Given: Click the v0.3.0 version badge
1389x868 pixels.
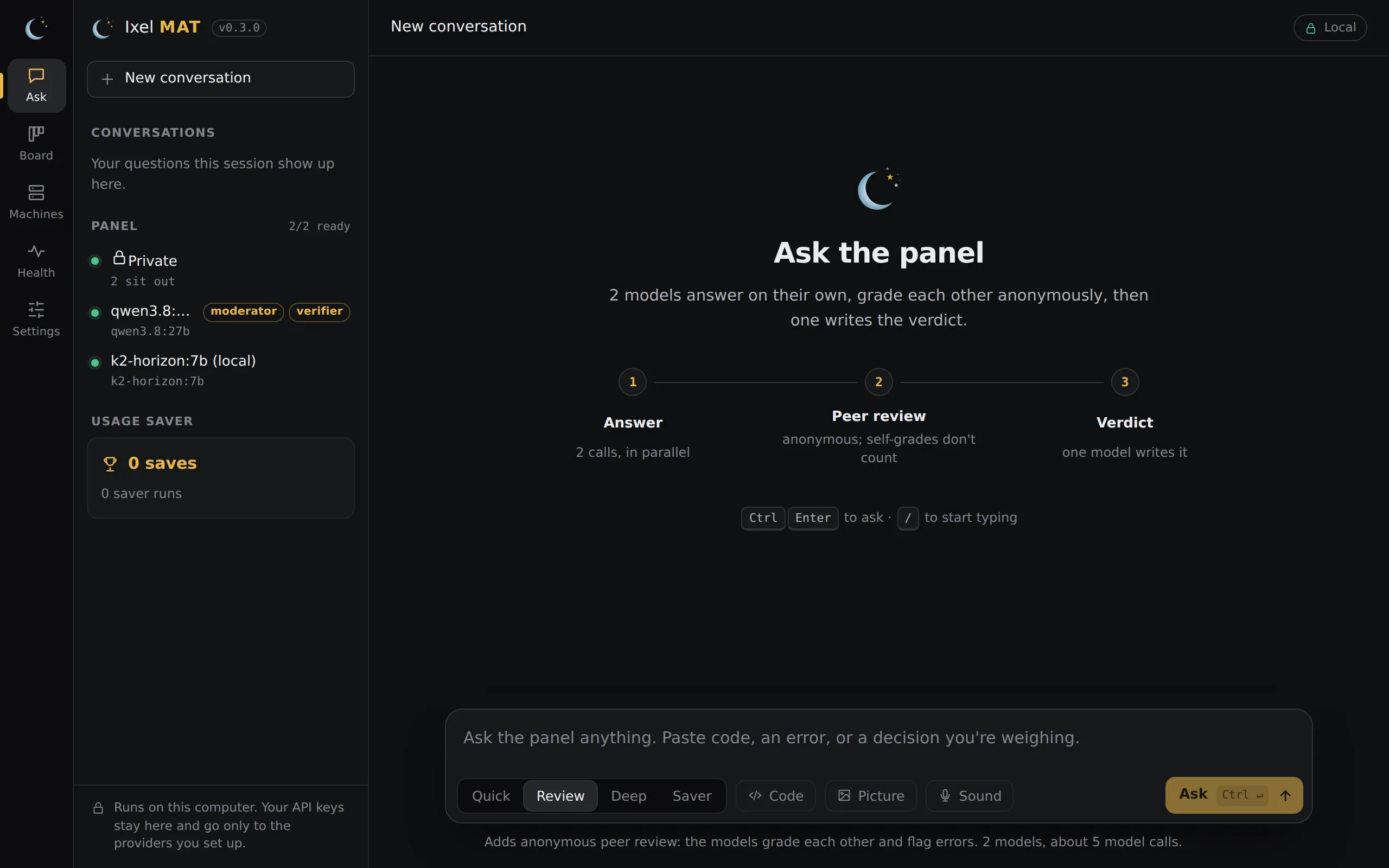Looking at the screenshot, I should click(x=239, y=28).
